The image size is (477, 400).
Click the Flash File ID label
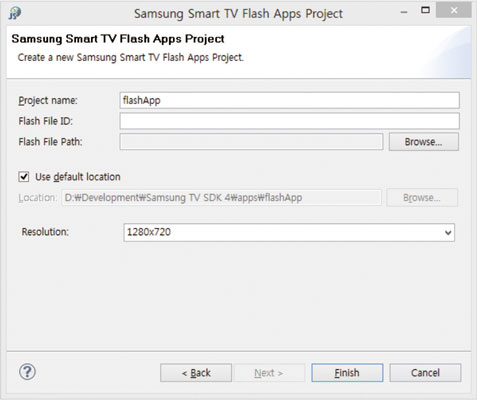coord(45,121)
